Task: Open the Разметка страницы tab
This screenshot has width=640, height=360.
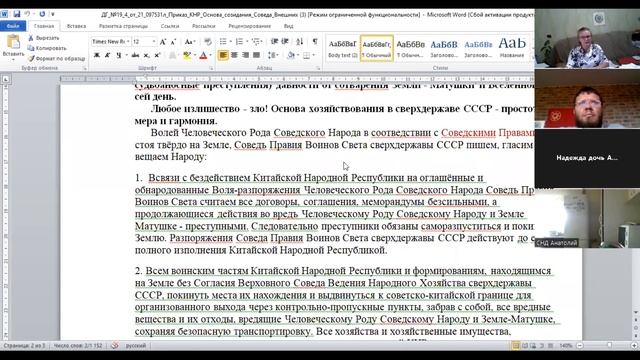Action: 123,26
